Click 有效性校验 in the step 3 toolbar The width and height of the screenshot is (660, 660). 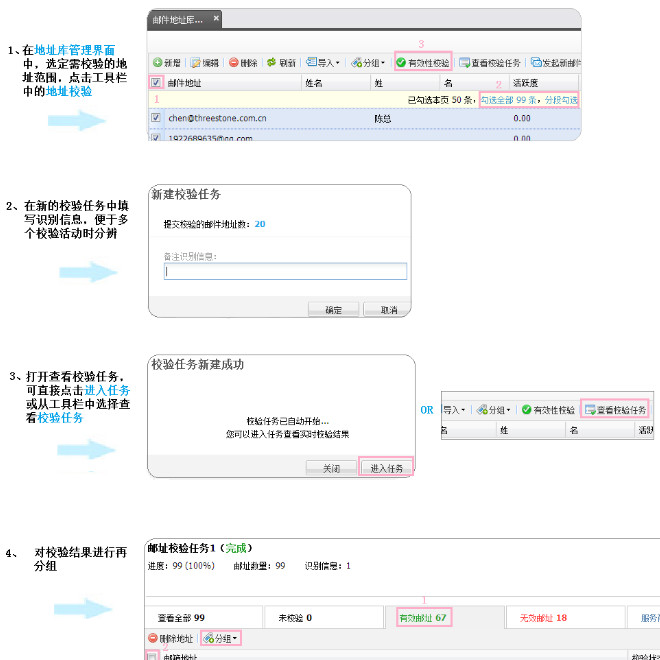click(548, 410)
